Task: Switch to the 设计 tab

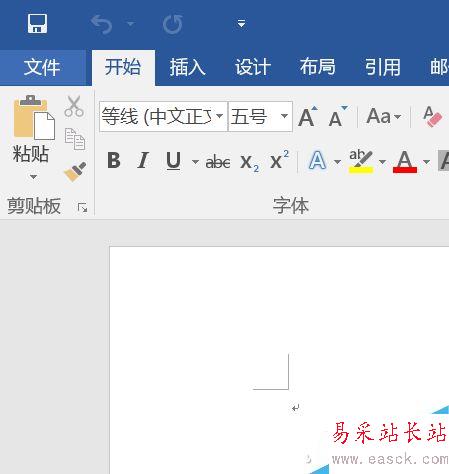Action: pos(253,67)
